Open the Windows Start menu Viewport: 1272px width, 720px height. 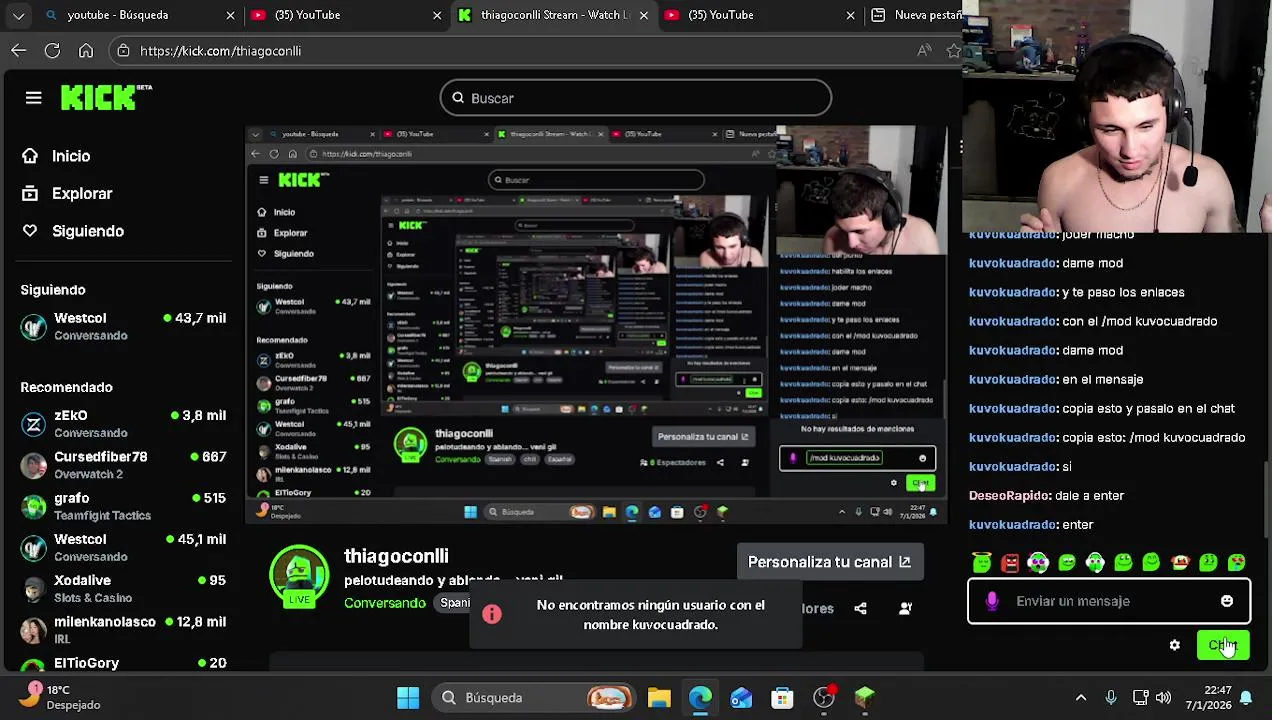pyautogui.click(x=408, y=697)
